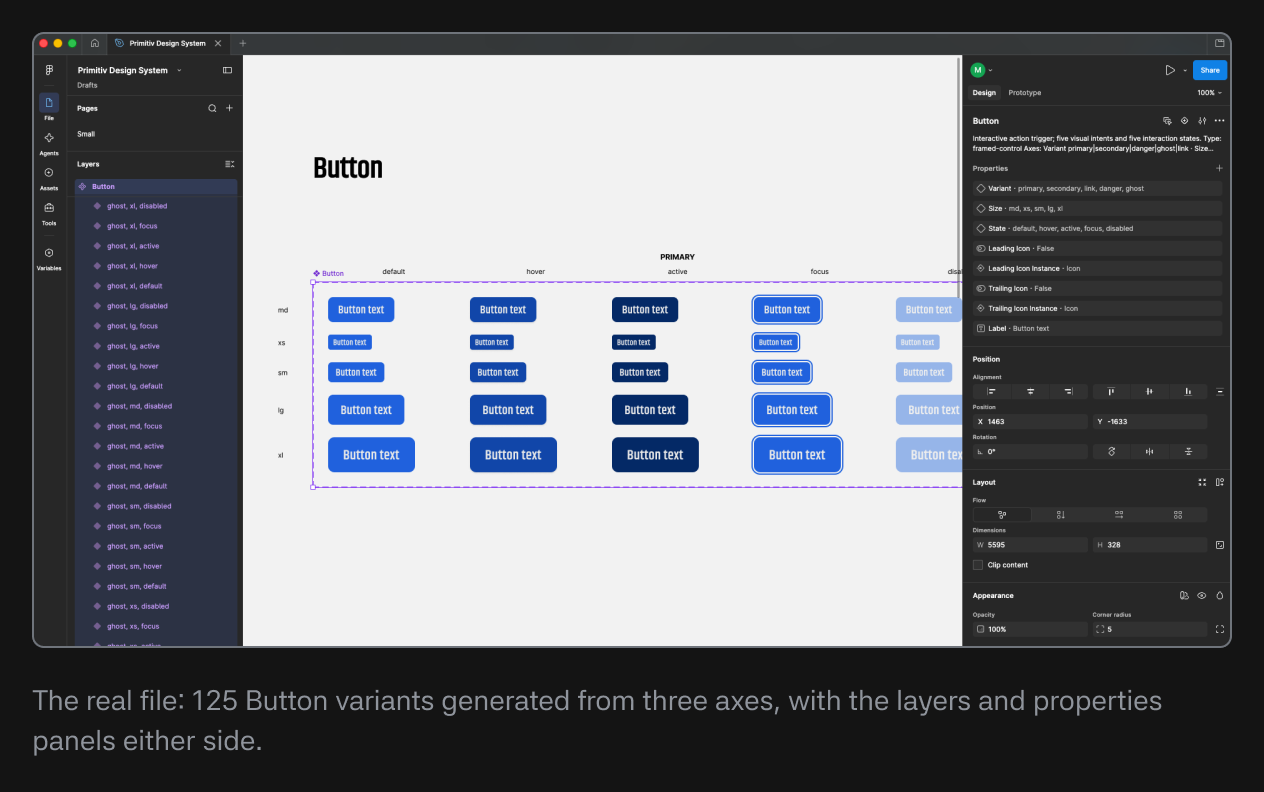Edit the opacity field 100%

[x=1030, y=629]
